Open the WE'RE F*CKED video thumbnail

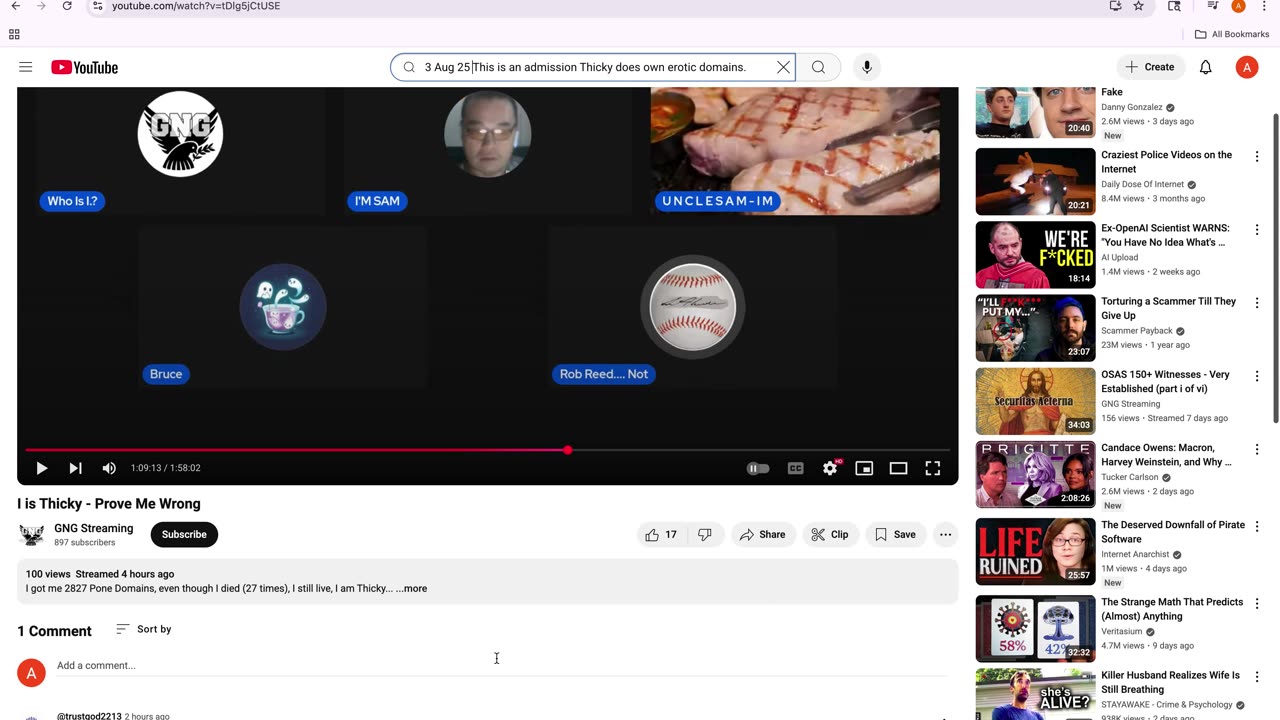1035,254
